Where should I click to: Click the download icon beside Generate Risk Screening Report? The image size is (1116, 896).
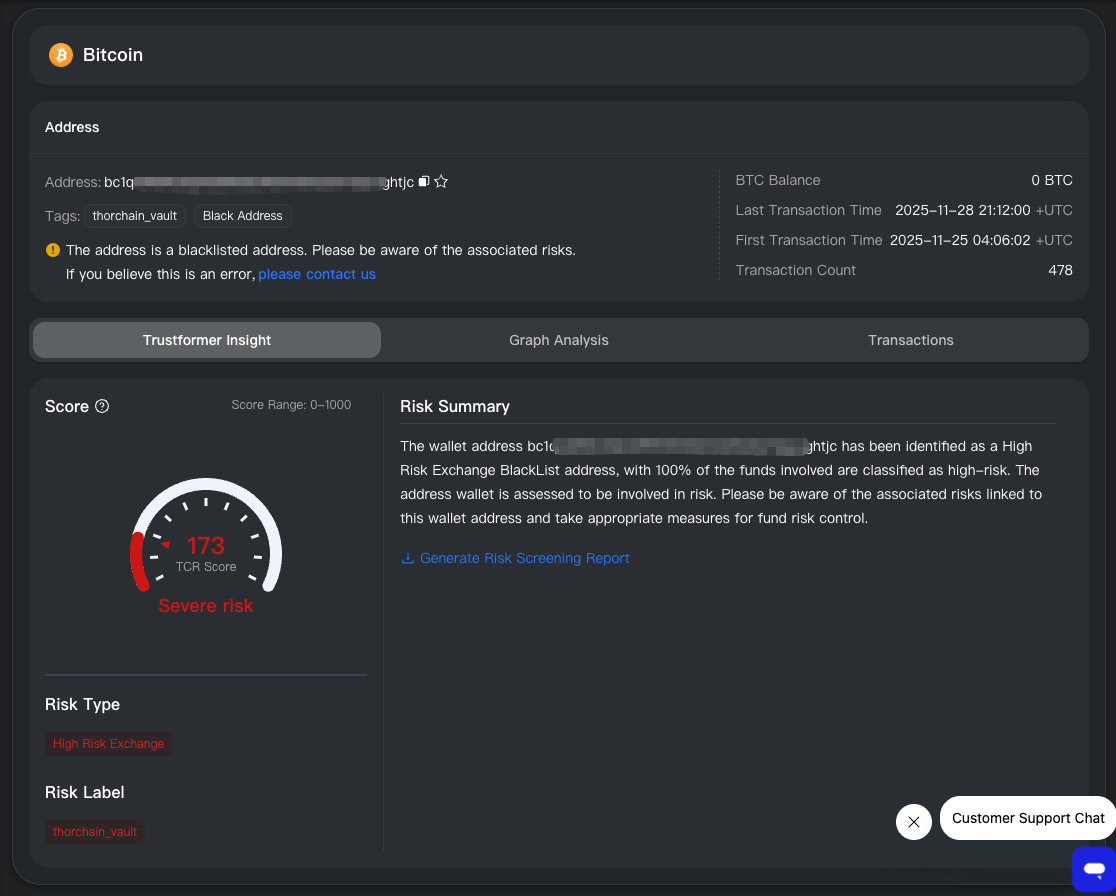[407, 558]
